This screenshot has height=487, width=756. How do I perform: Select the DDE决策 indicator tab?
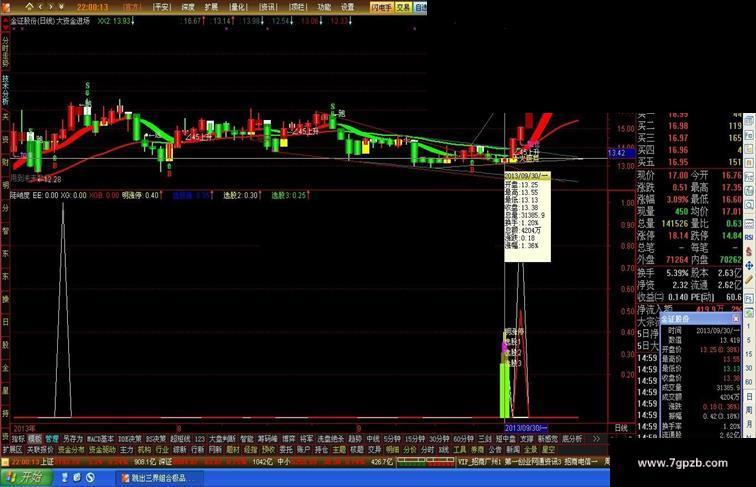[x=130, y=439]
